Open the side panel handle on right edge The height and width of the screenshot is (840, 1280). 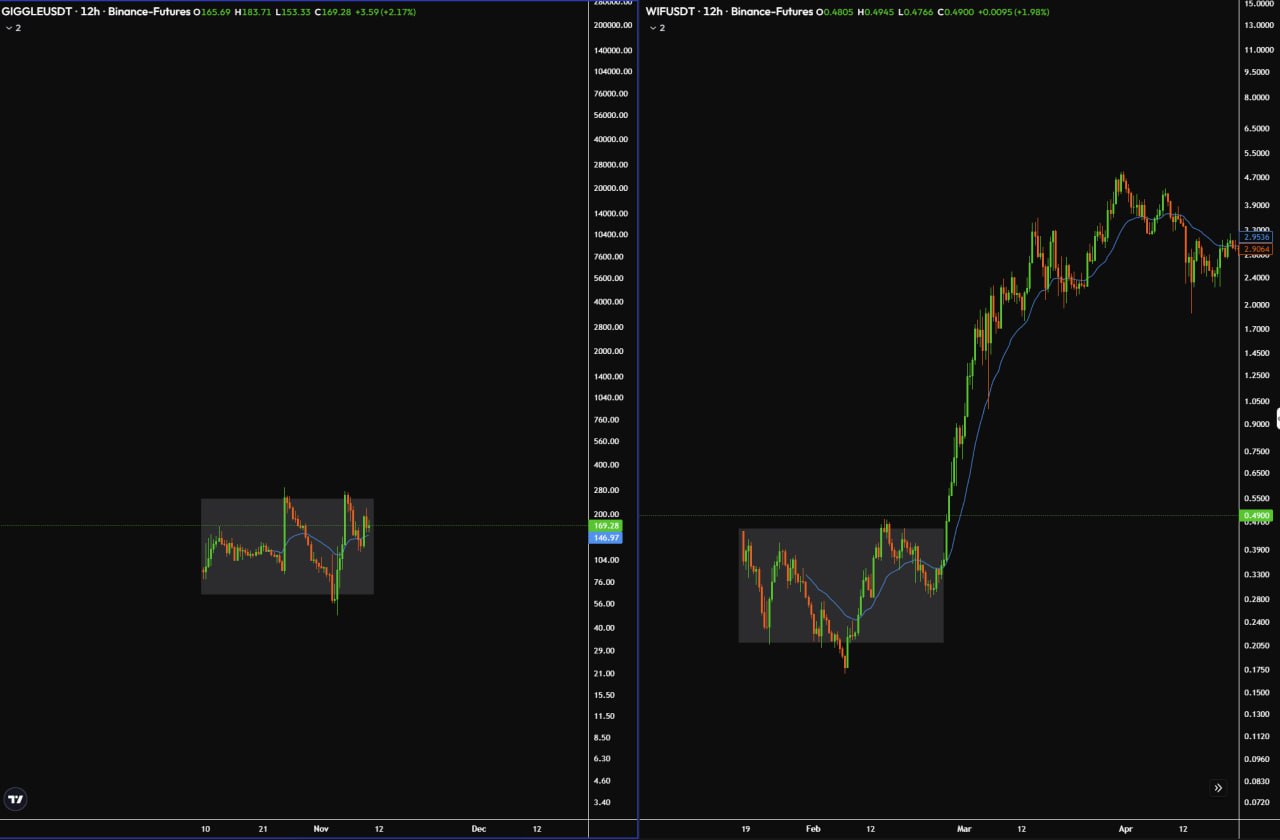[1276, 417]
